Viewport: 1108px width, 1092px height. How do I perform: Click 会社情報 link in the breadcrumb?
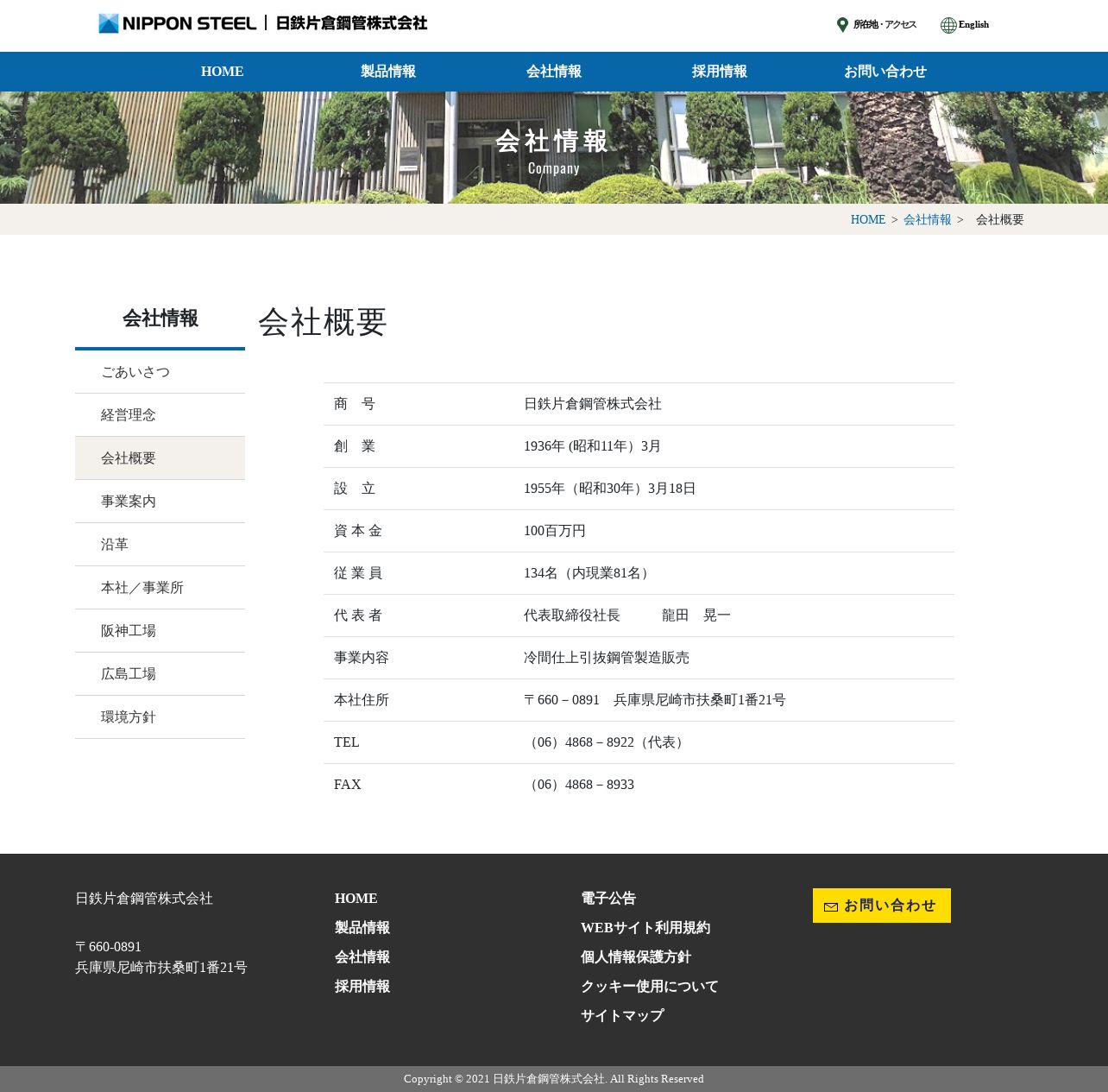tap(927, 219)
